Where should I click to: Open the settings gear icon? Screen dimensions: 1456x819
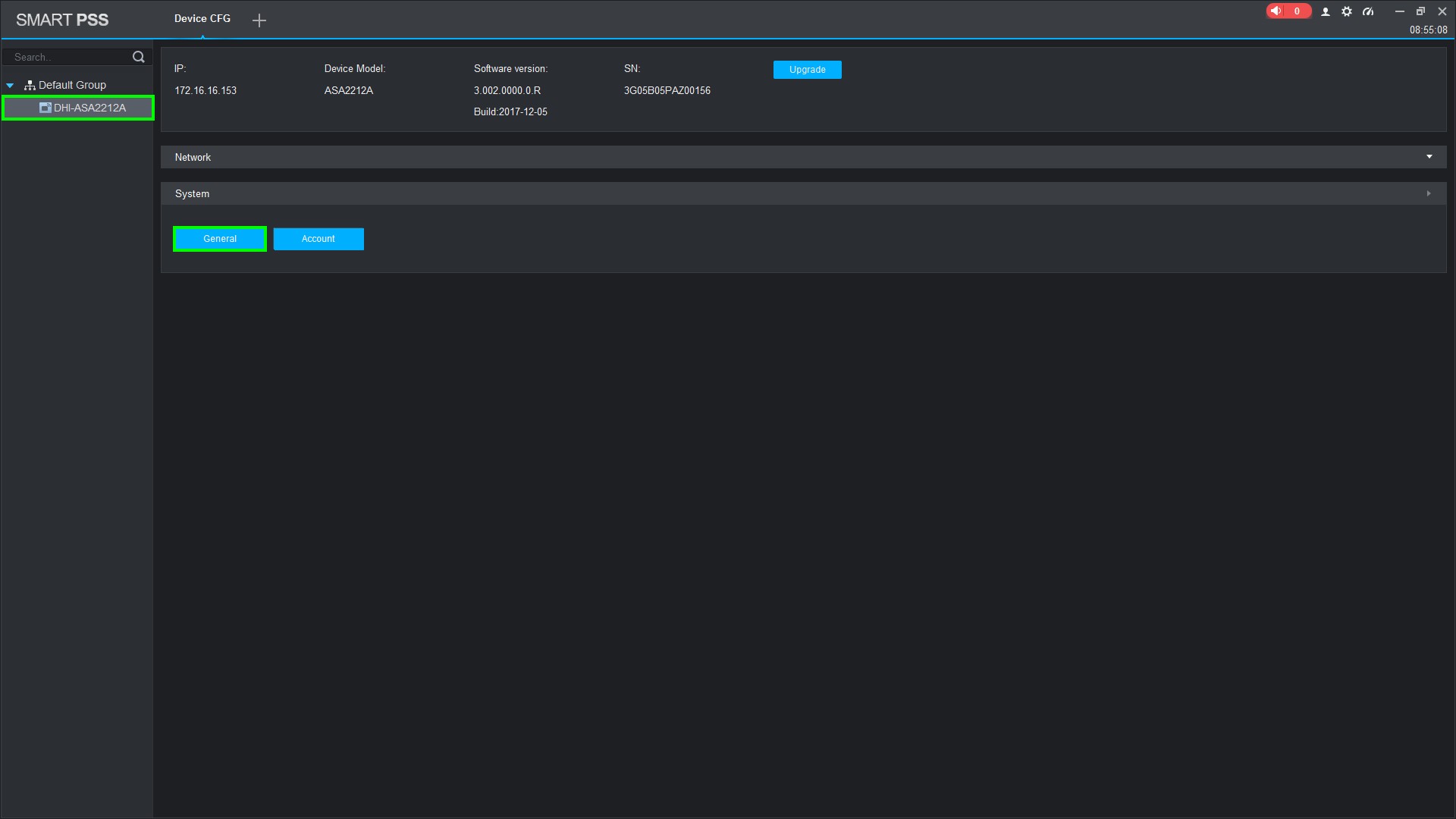tap(1347, 12)
